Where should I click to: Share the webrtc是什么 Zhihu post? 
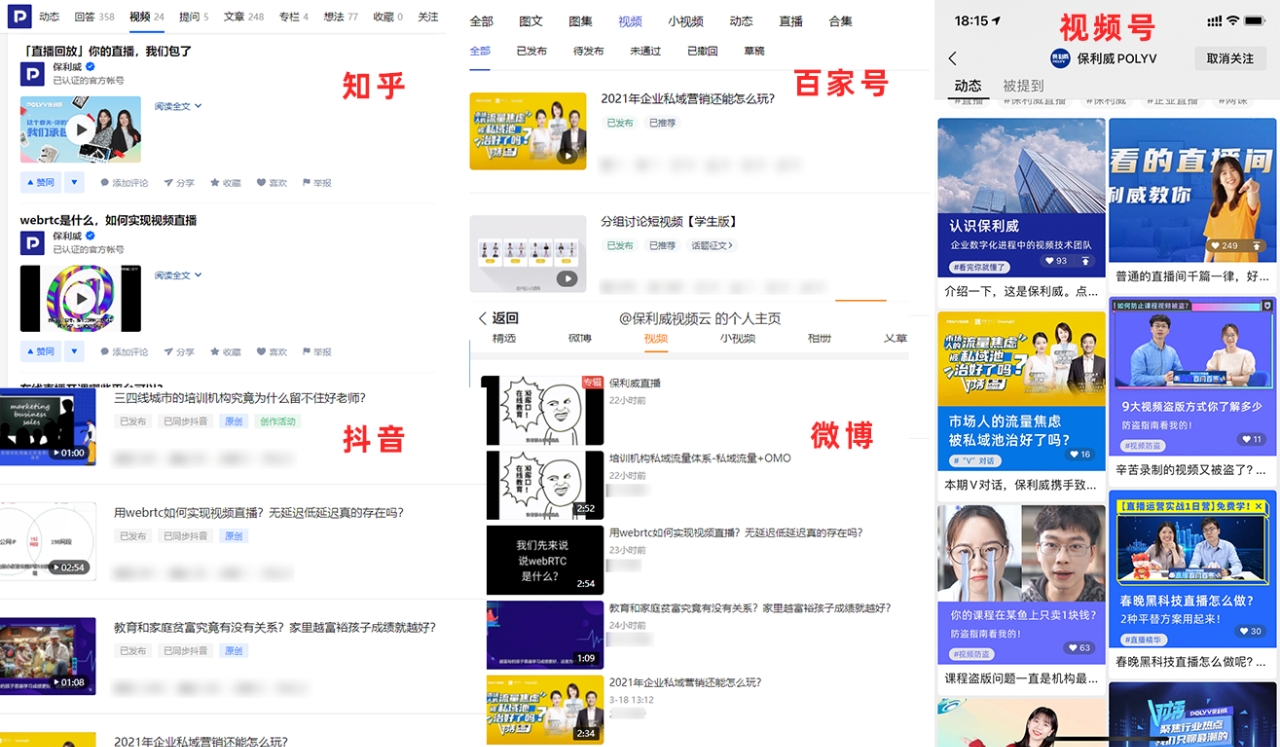click(179, 352)
